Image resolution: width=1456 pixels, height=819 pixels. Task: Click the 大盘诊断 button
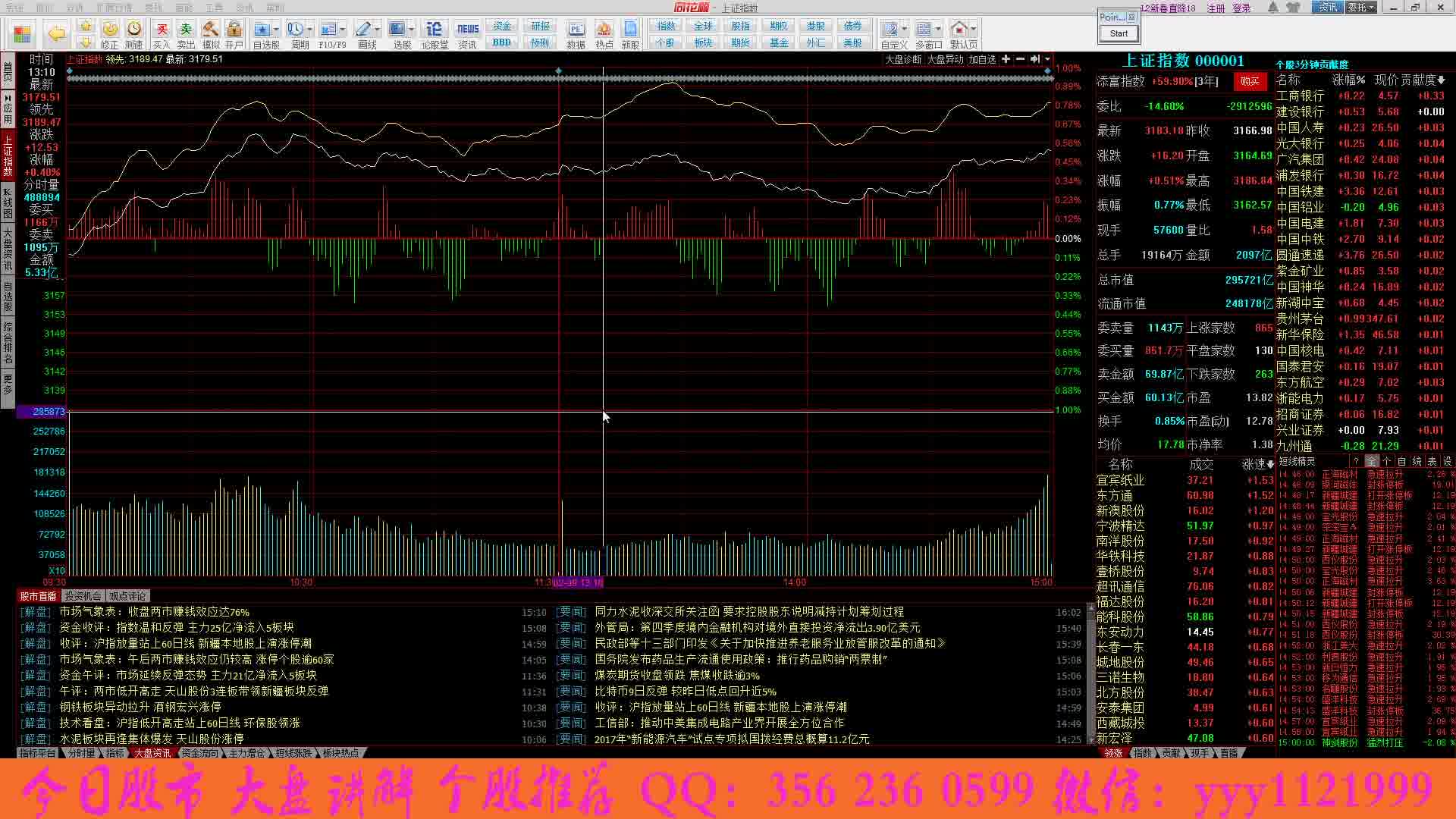tap(903, 59)
